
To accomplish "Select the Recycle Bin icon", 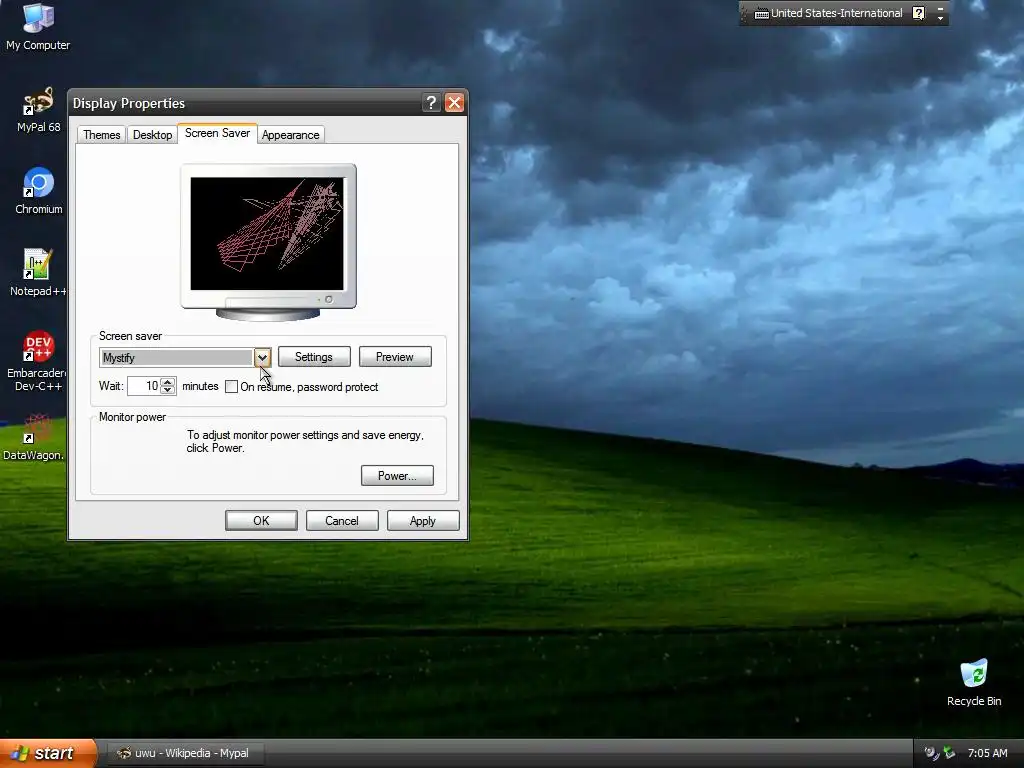I will (974, 682).
